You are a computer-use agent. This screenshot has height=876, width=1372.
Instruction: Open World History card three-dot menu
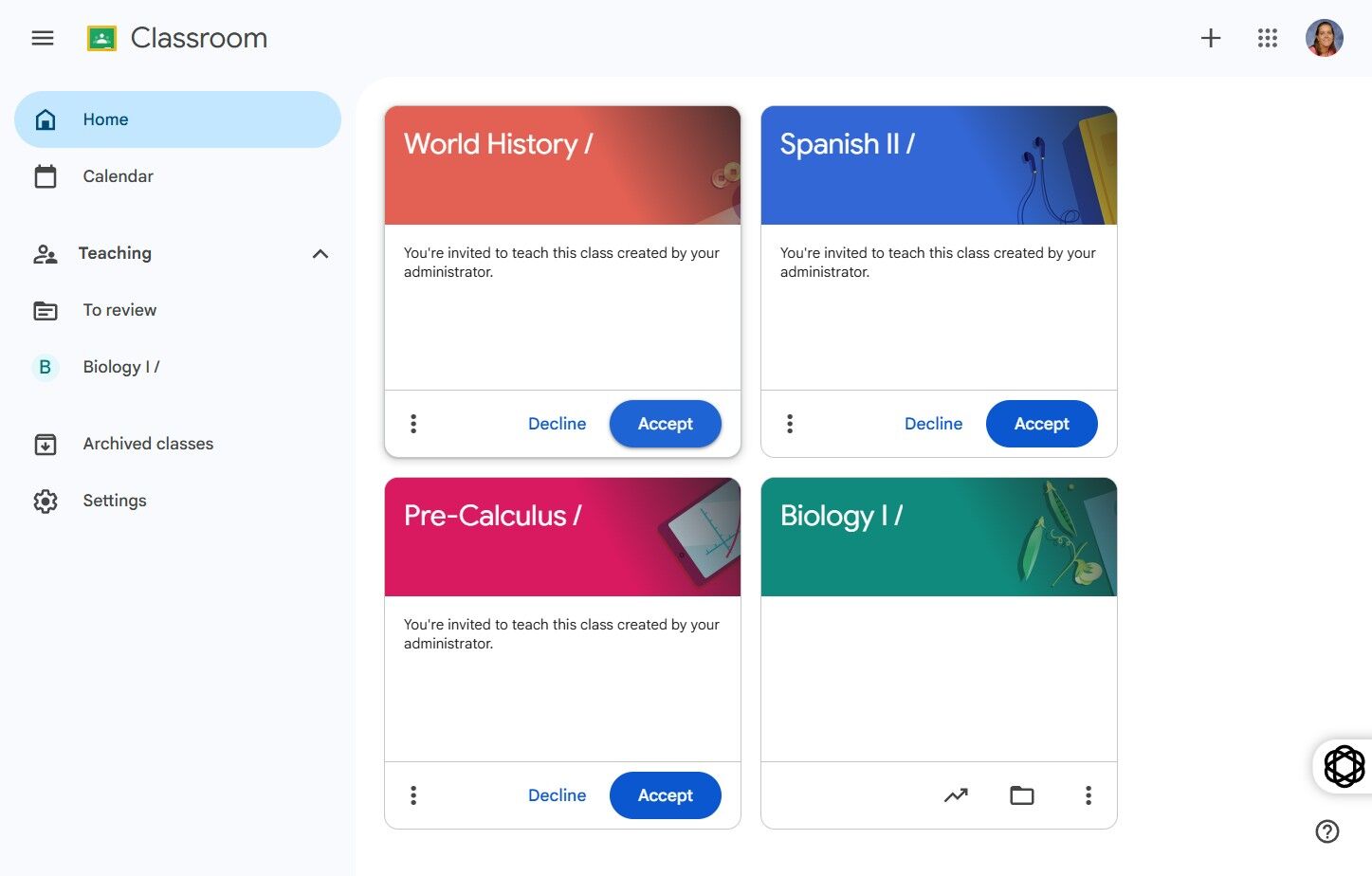pos(413,424)
